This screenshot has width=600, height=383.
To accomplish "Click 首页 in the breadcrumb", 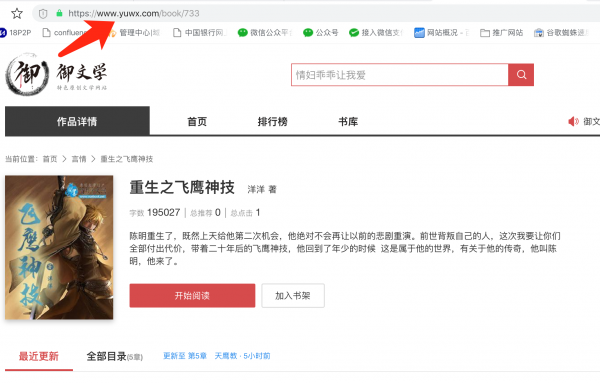I will coord(50,159).
